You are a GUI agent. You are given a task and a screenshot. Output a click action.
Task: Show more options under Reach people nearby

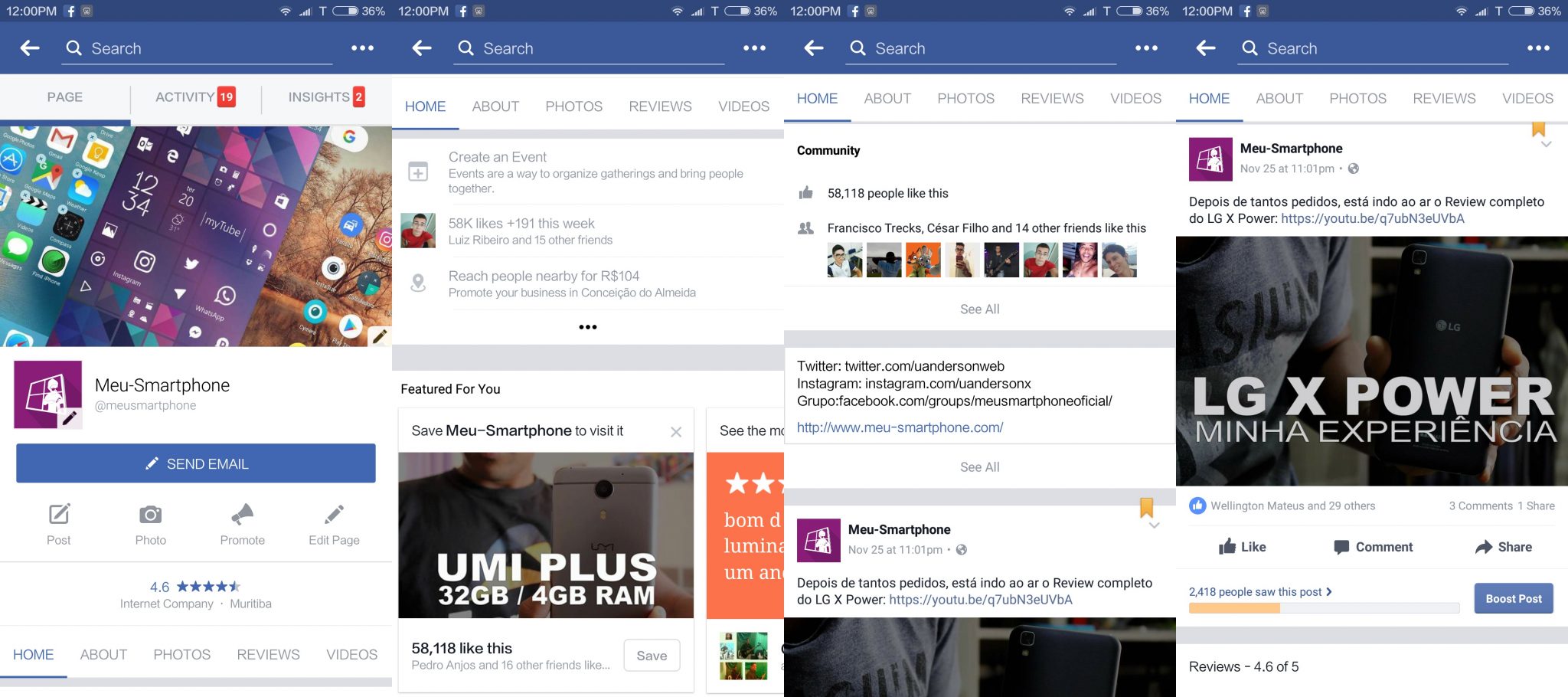[x=588, y=327]
